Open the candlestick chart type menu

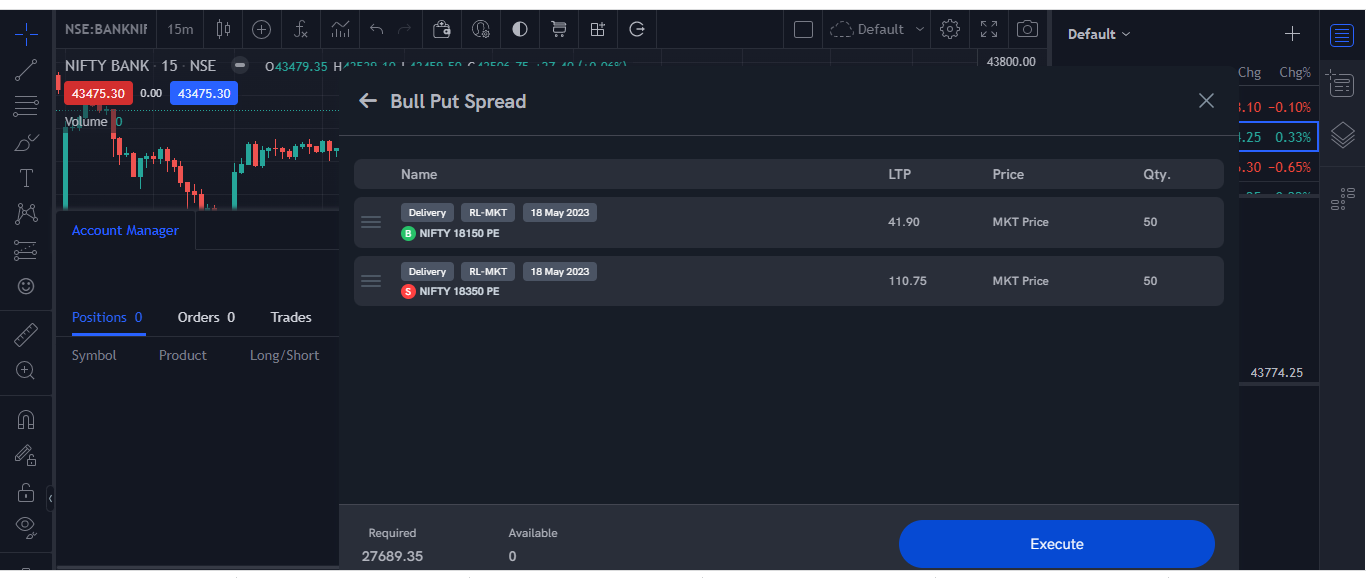pos(223,29)
